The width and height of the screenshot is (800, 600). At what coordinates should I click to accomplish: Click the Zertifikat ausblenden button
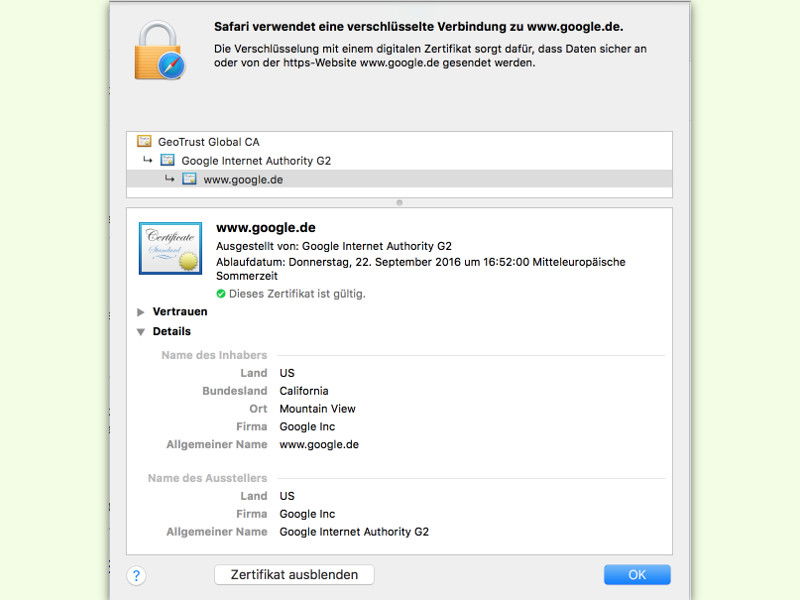[294, 574]
